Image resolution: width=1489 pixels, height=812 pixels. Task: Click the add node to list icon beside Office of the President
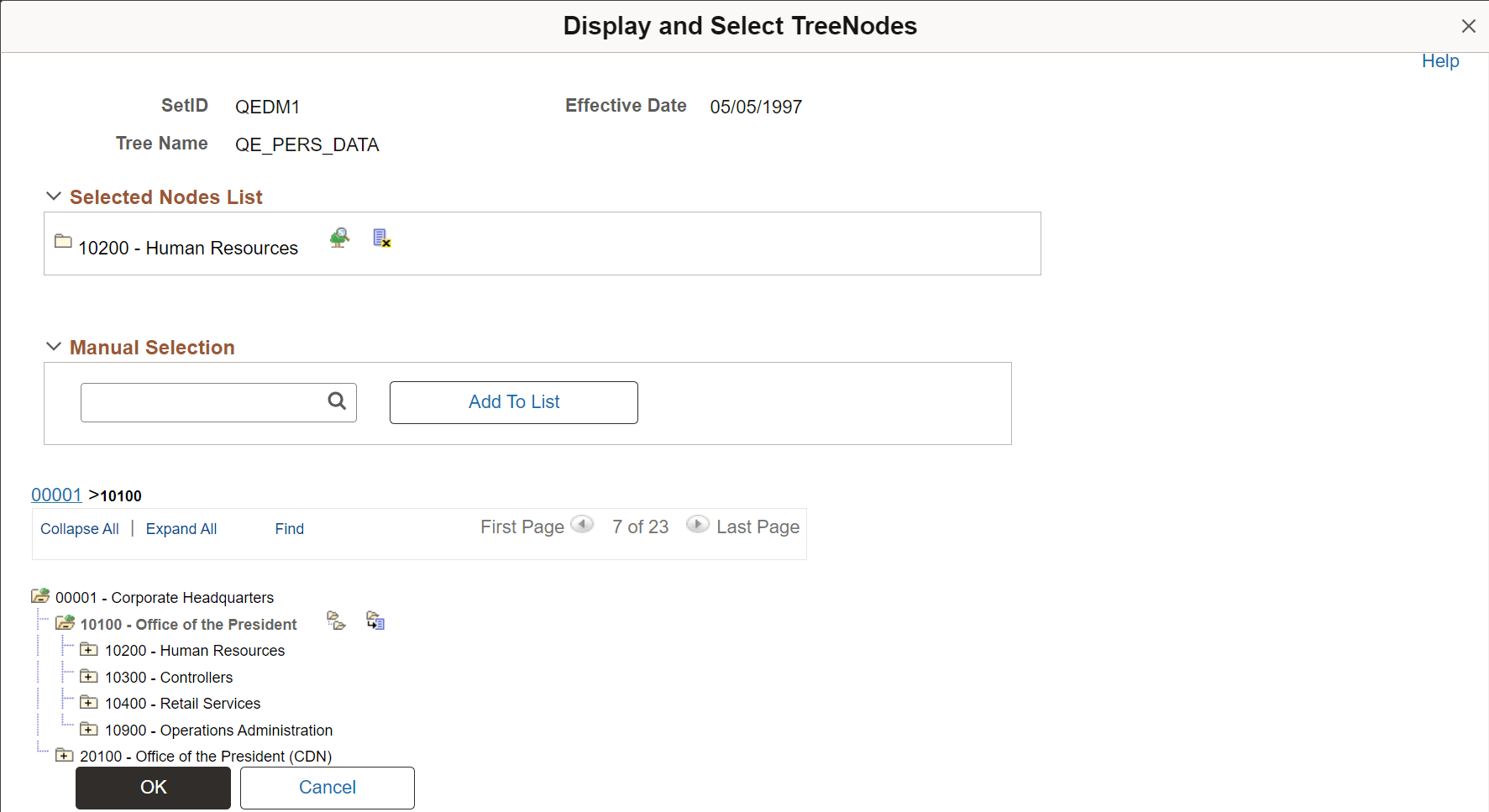(375, 621)
